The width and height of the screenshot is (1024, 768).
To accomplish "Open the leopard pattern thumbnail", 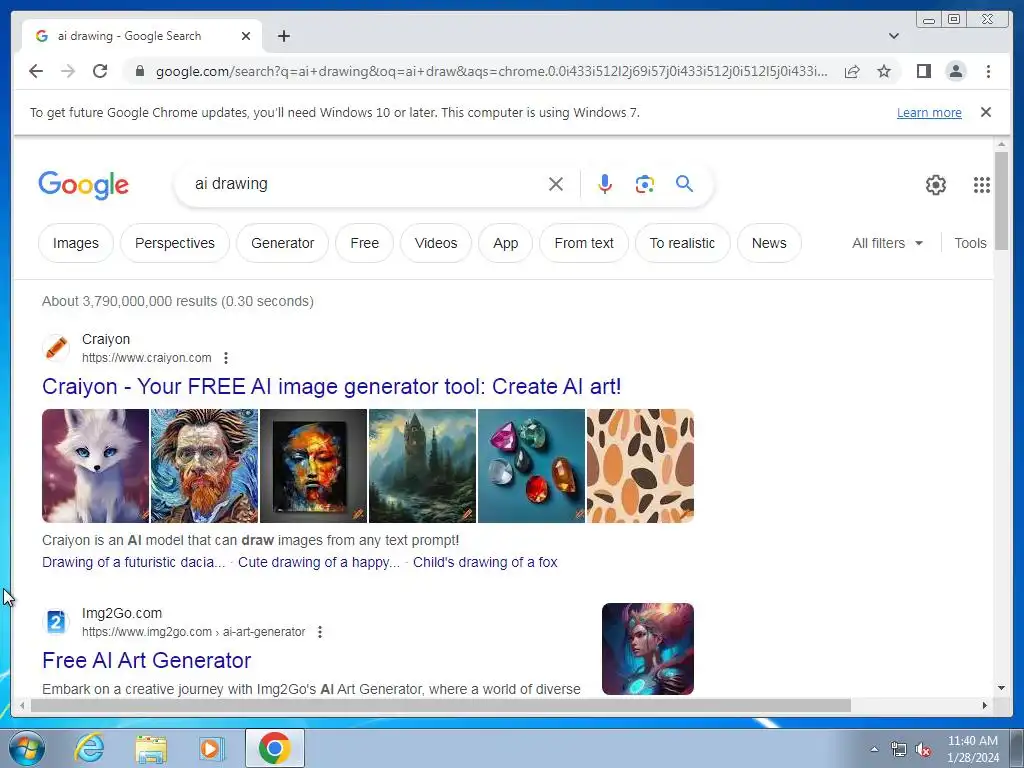I will tap(640, 466).
